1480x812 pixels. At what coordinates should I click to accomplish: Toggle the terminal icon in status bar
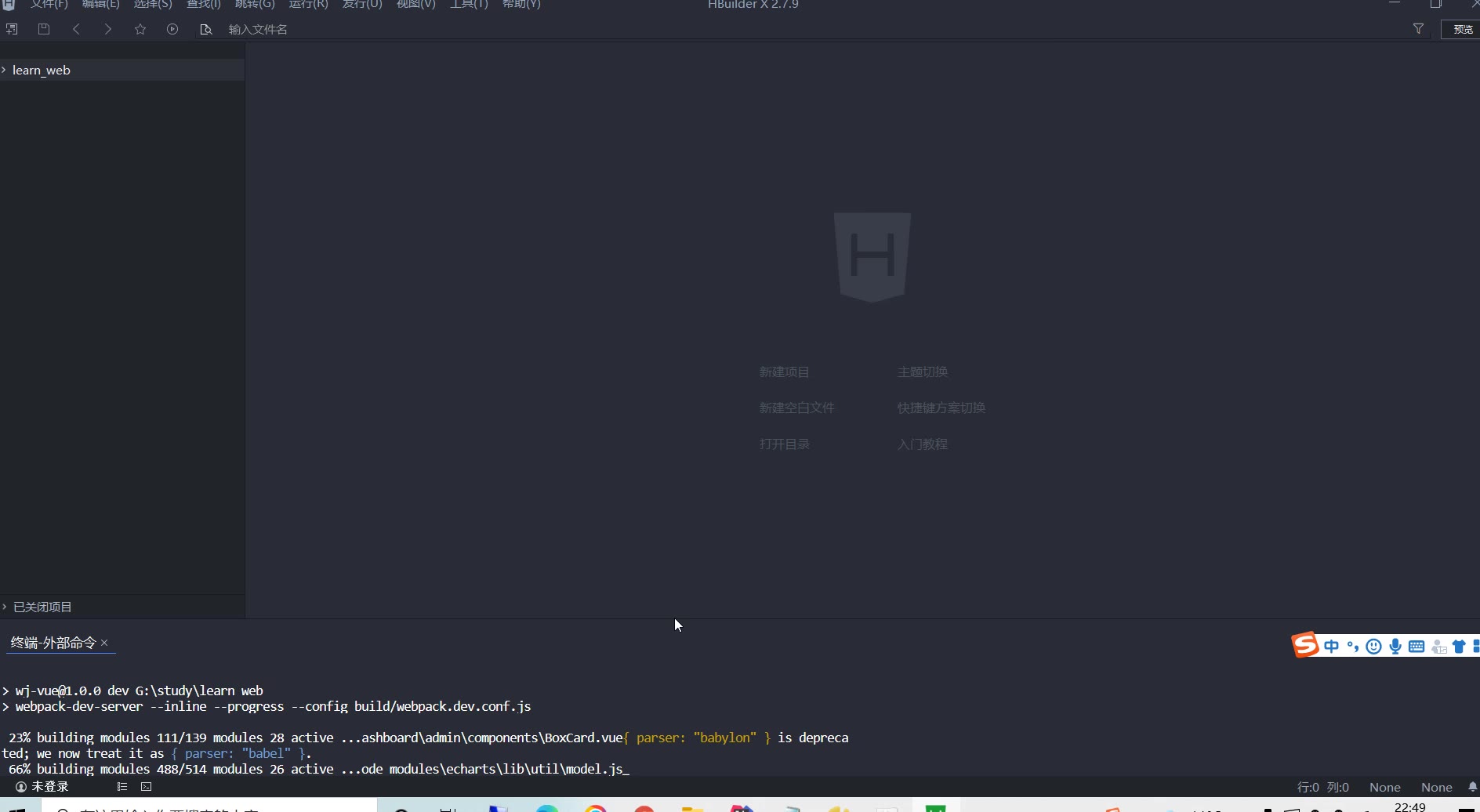coord(146,786)
